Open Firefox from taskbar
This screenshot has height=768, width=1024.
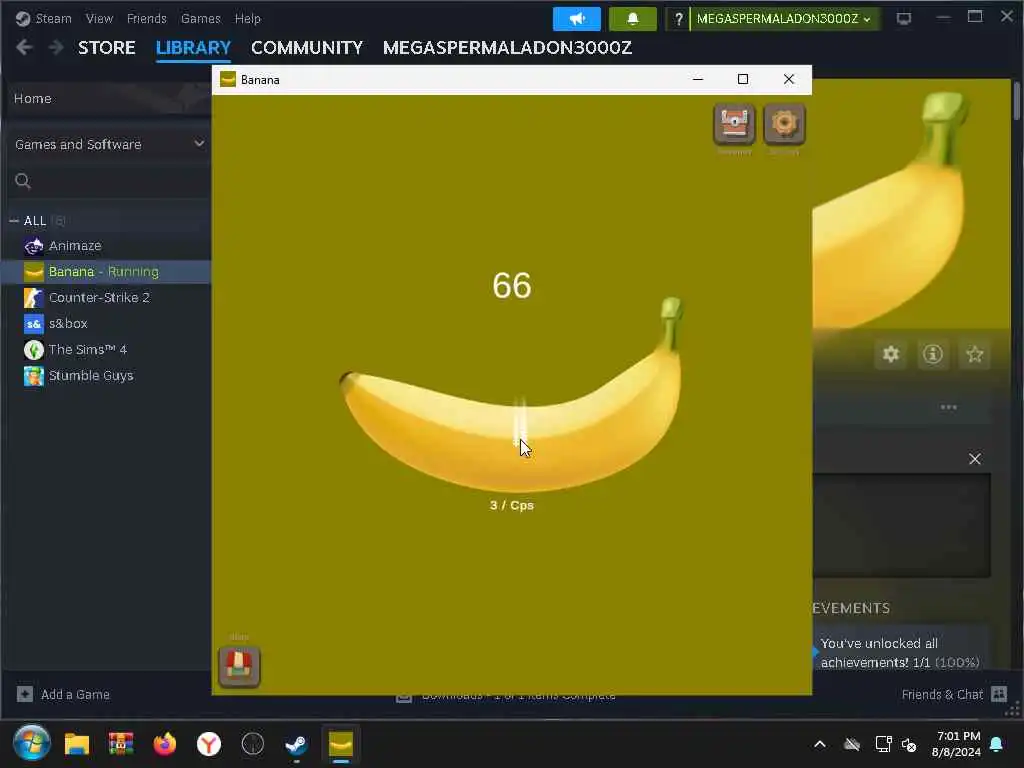(165, 744)
